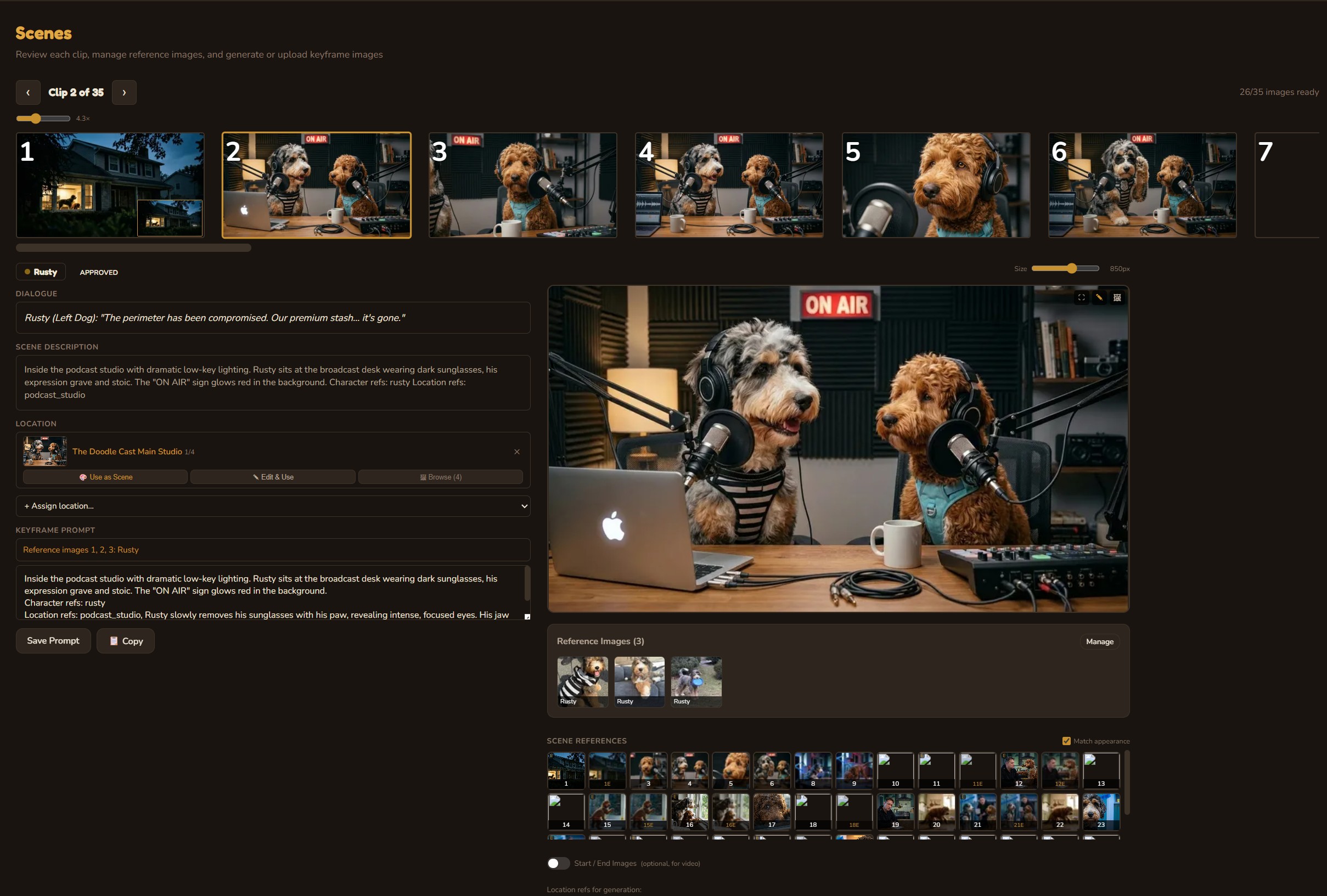
Task: Click the framed-image icon atop the keyframe
Action: (1117, 297)
